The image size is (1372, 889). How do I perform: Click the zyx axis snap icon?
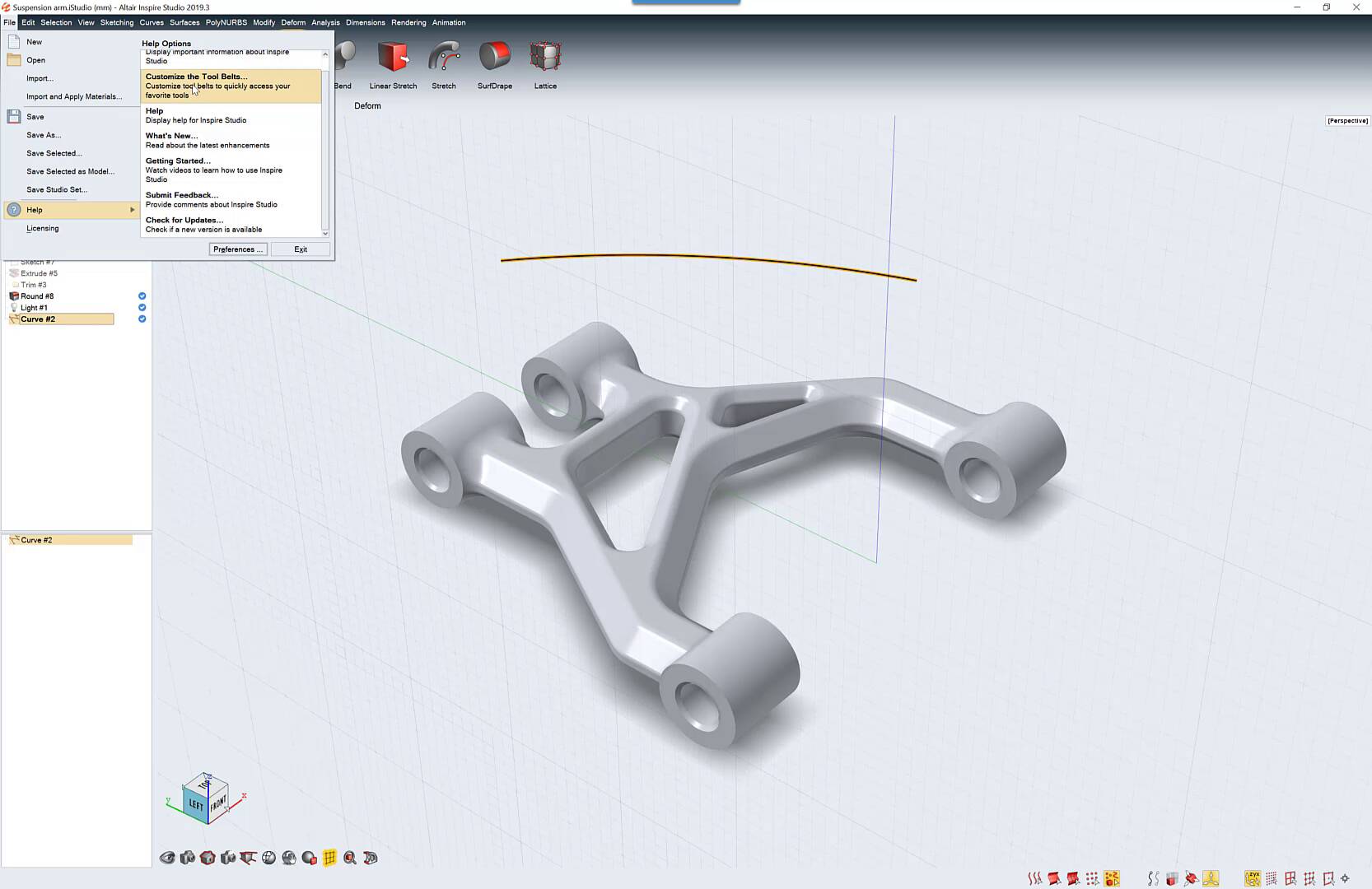tap(1252, 878)
